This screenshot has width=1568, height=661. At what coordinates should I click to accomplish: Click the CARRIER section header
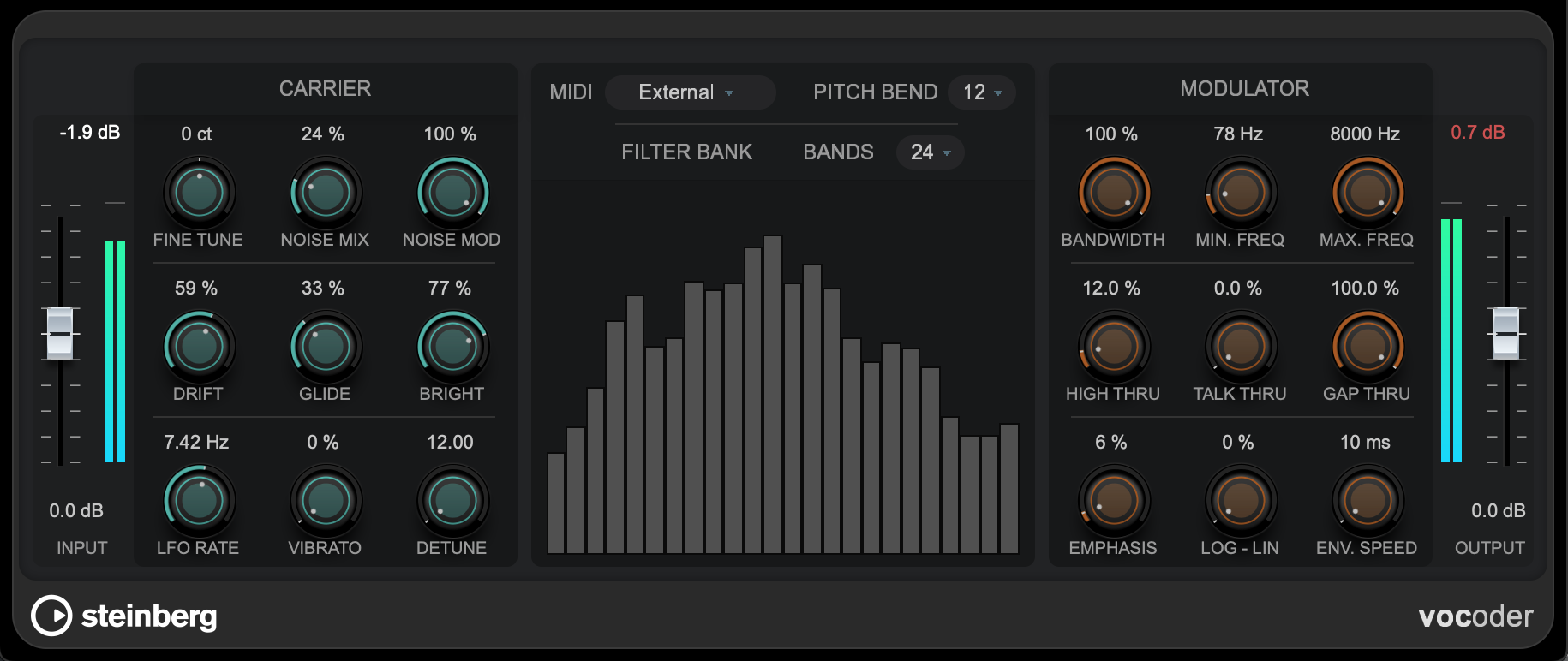pyautogui.click(x=326, y=88)
